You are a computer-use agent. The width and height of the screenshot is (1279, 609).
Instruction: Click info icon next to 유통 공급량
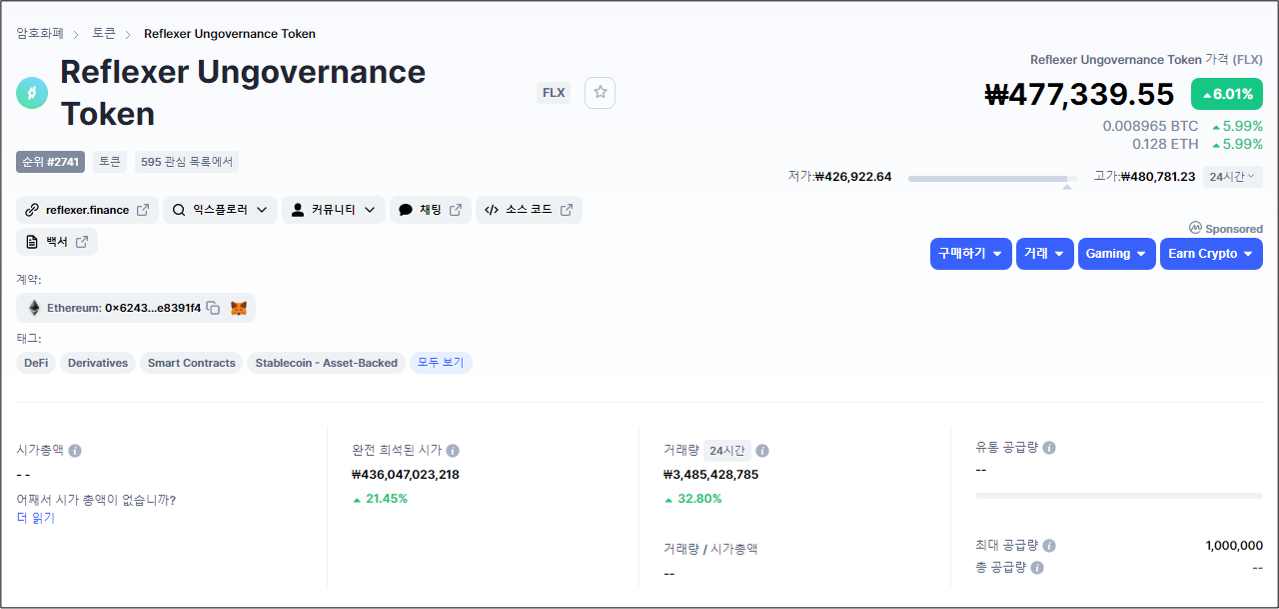tap(1049, 448)
